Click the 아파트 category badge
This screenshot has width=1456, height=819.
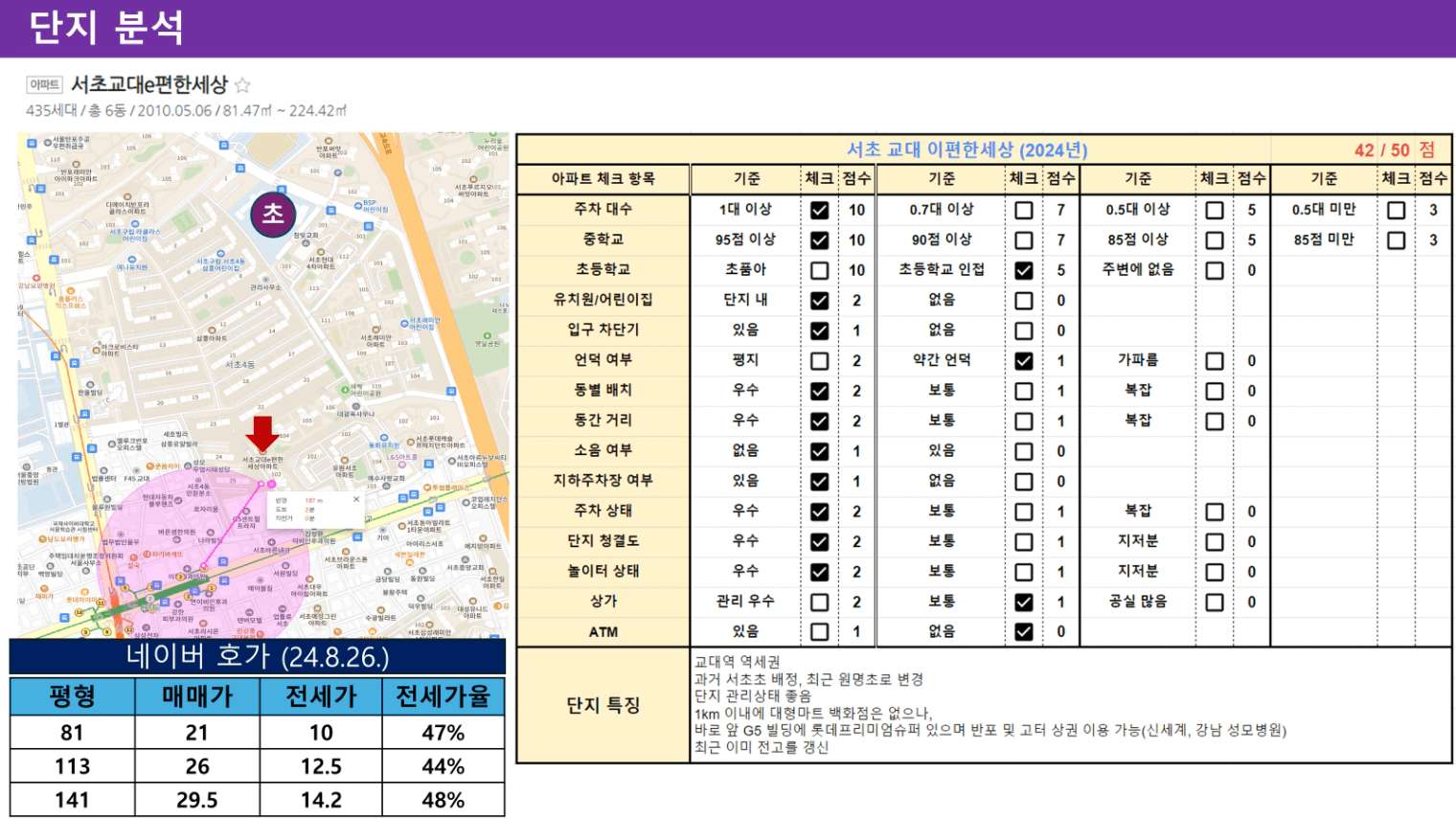pyautogui.click(x=44, y=85)
